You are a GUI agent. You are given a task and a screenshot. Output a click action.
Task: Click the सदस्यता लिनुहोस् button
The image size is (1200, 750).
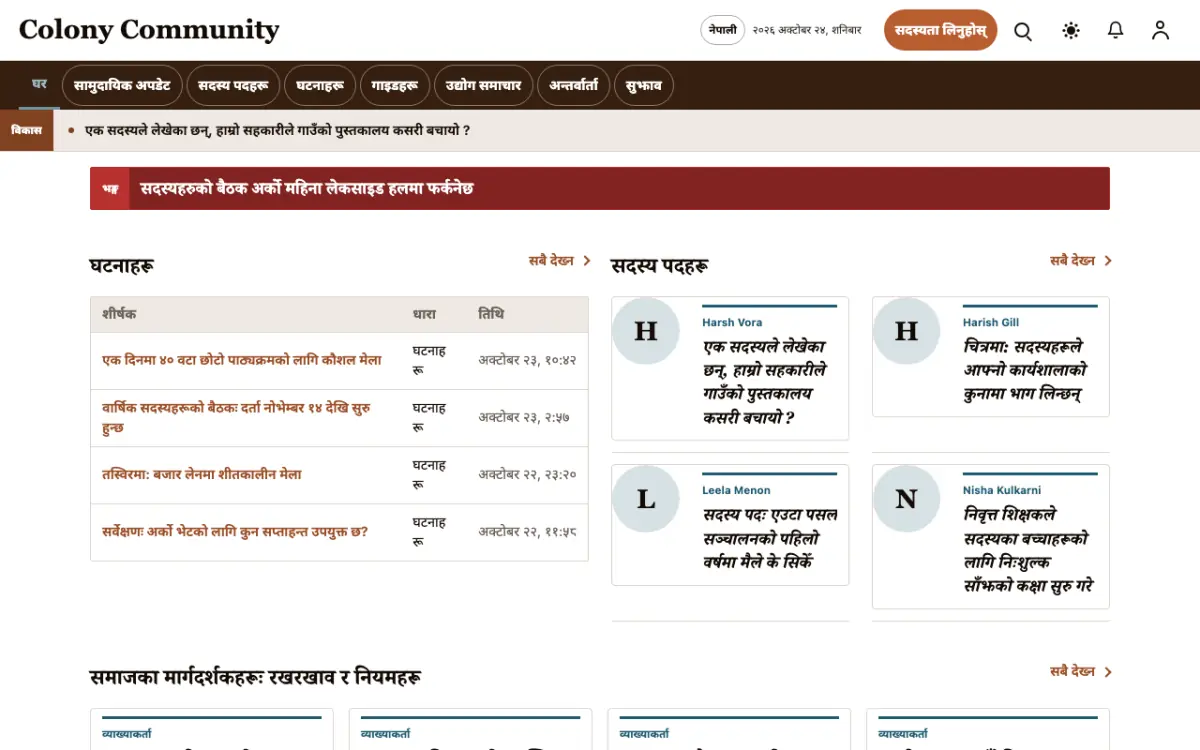tap(940, 30)
